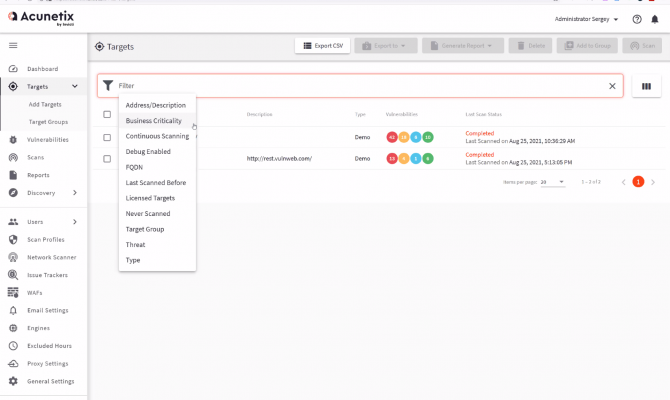The width and height of the screenshot is (670, 400).
Task: Open Engines settings
Action: pos(38,328)
